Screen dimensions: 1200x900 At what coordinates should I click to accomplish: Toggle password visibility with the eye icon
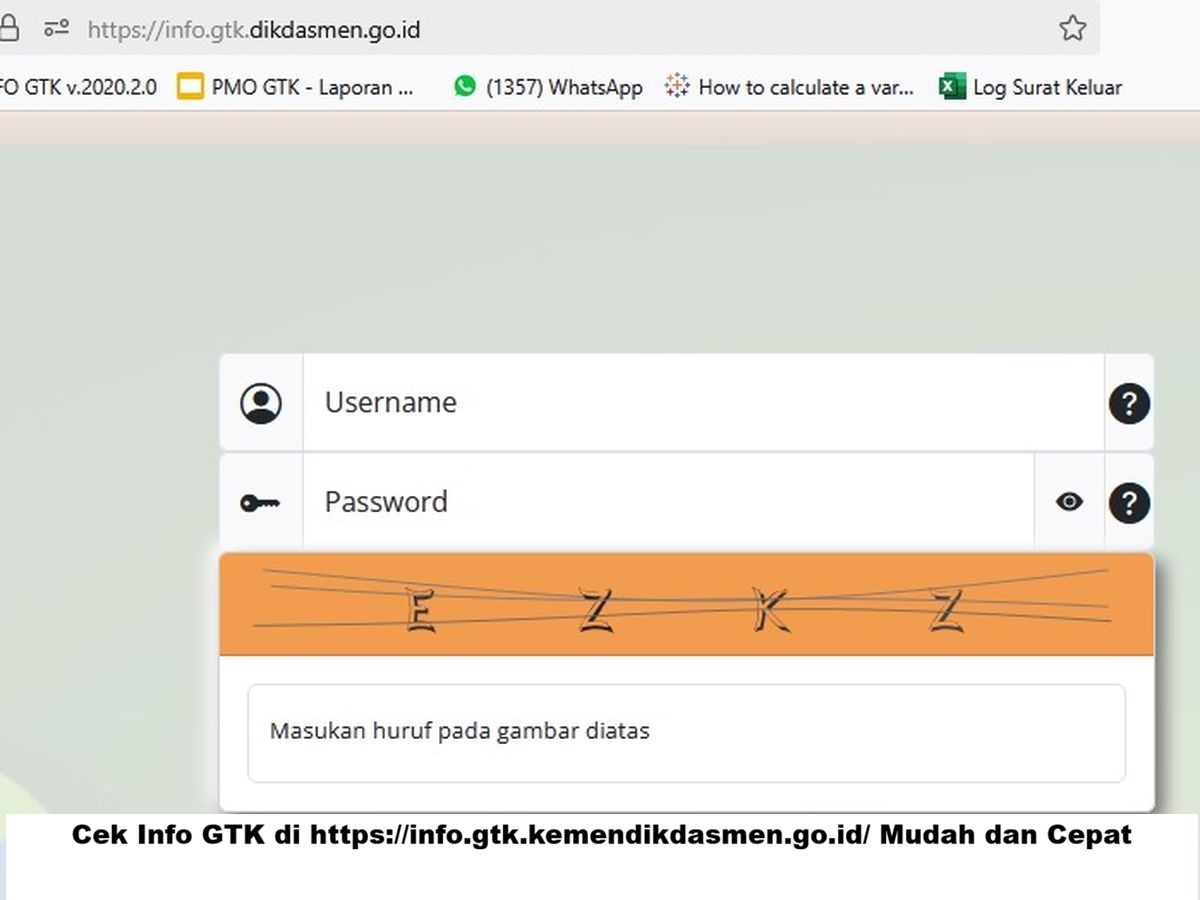(1069, 502)
